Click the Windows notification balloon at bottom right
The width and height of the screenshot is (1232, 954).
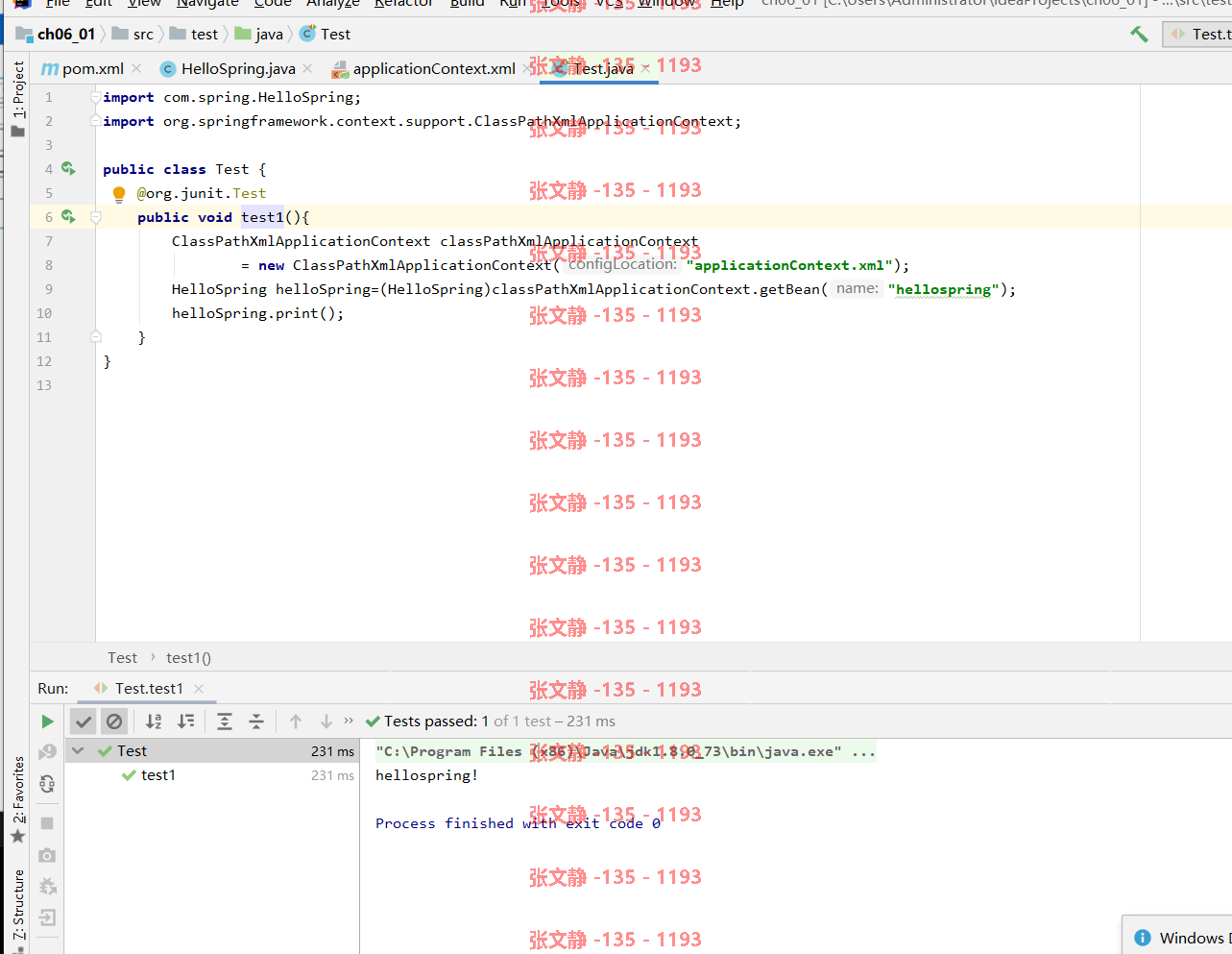[x=1178, y=936]
